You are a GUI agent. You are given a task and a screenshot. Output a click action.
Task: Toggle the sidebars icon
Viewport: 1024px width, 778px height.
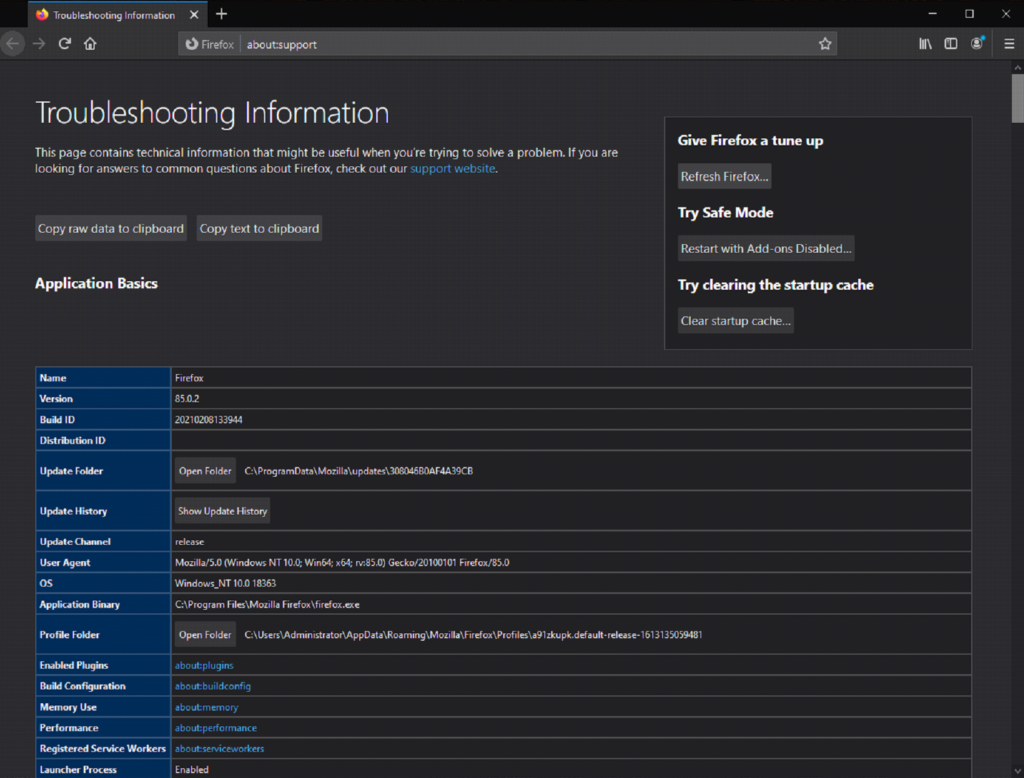pos(951,44)
